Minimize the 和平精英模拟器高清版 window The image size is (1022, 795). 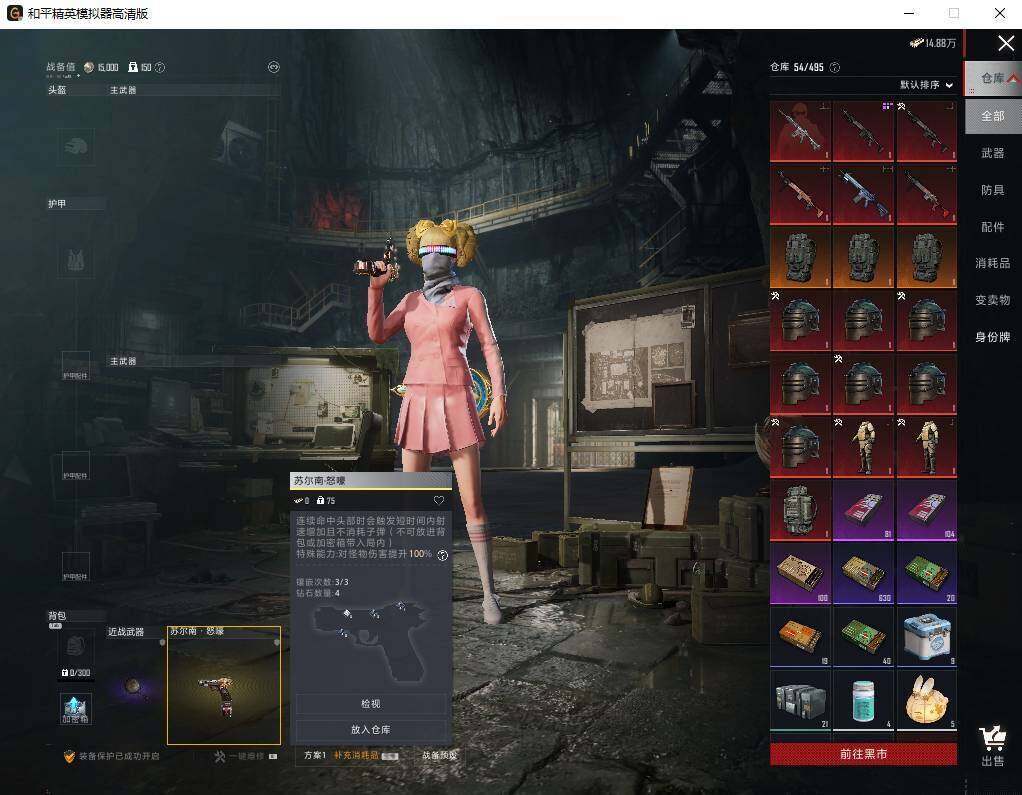(x=910, y=13)
